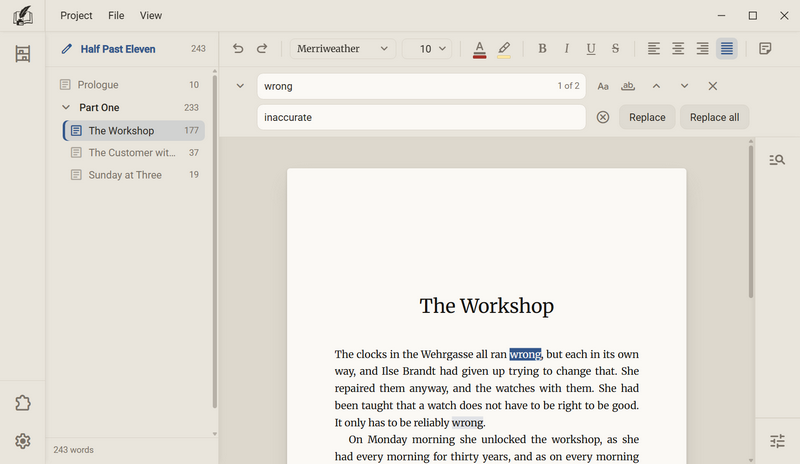Select The Workshop chapter
Image resolution: width=800 pixels, height=464 pixels.
[x=134, y=131]
